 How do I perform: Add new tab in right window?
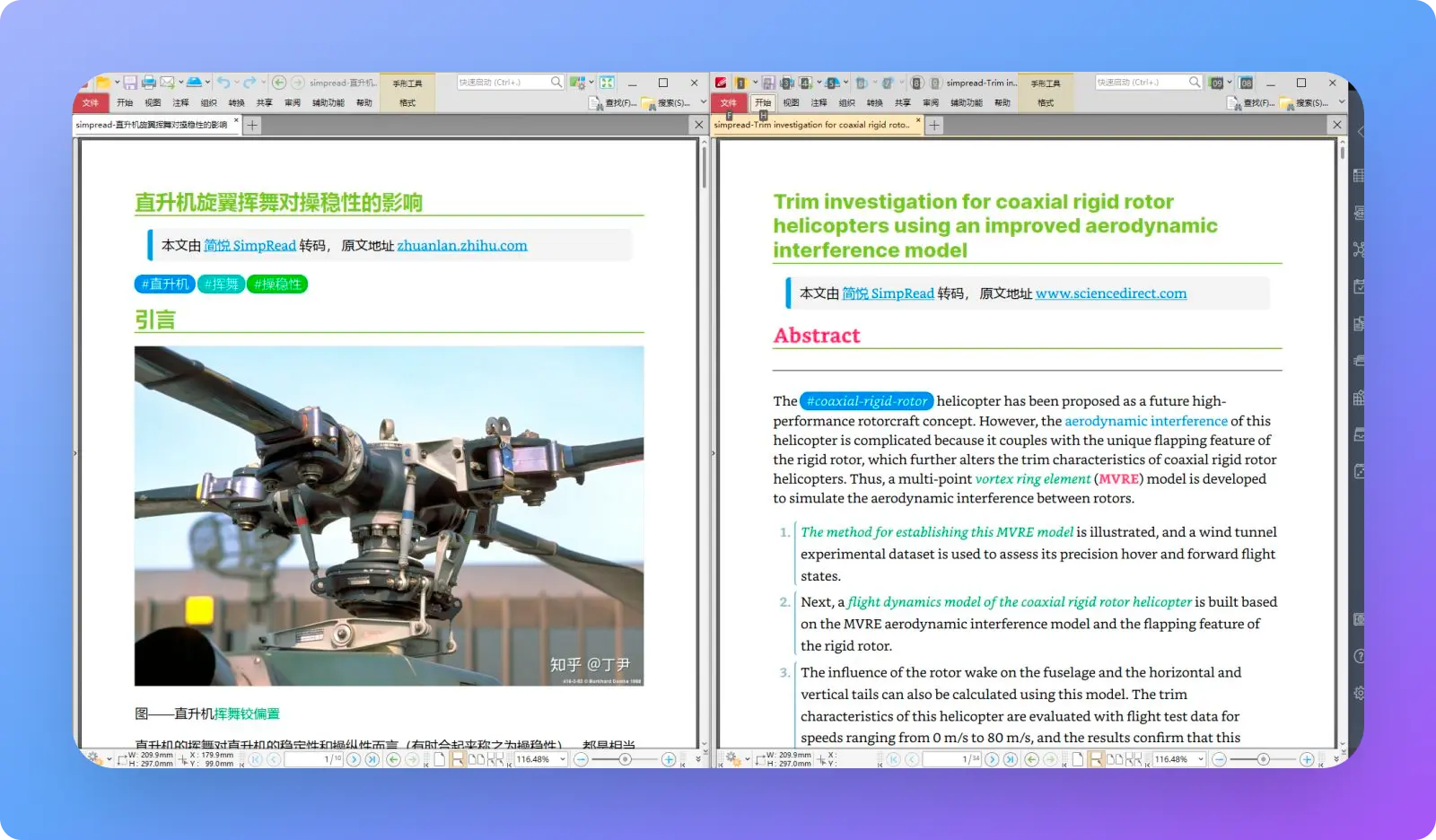934,126
